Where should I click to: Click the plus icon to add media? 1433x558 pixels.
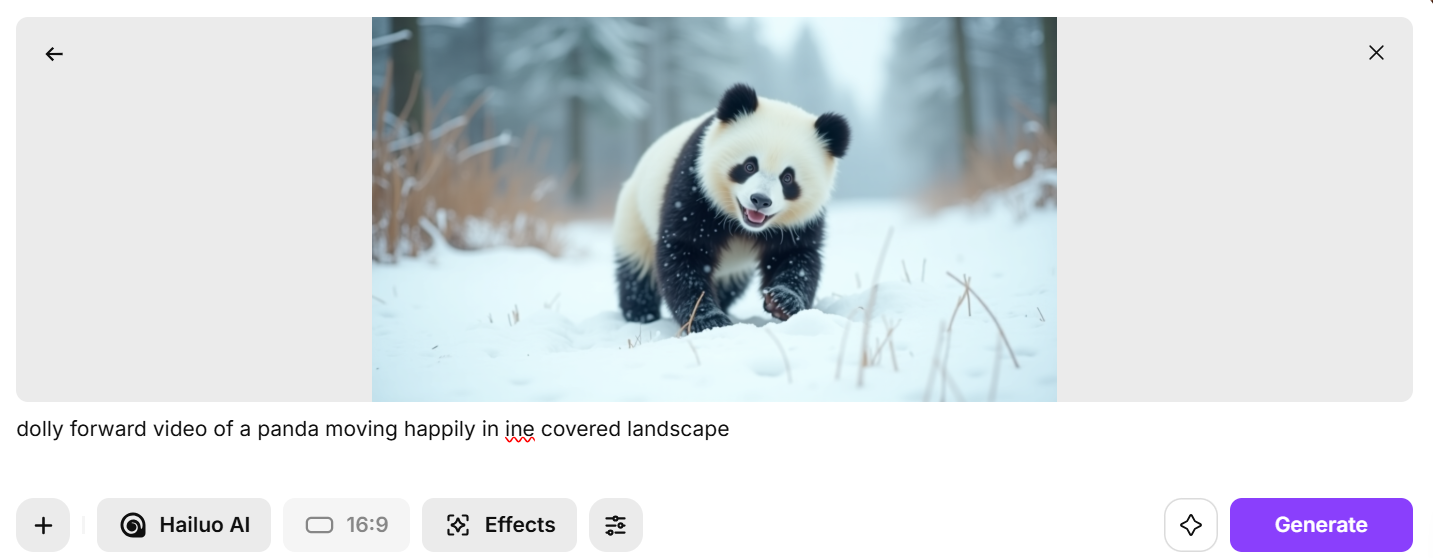pos(43,525)
